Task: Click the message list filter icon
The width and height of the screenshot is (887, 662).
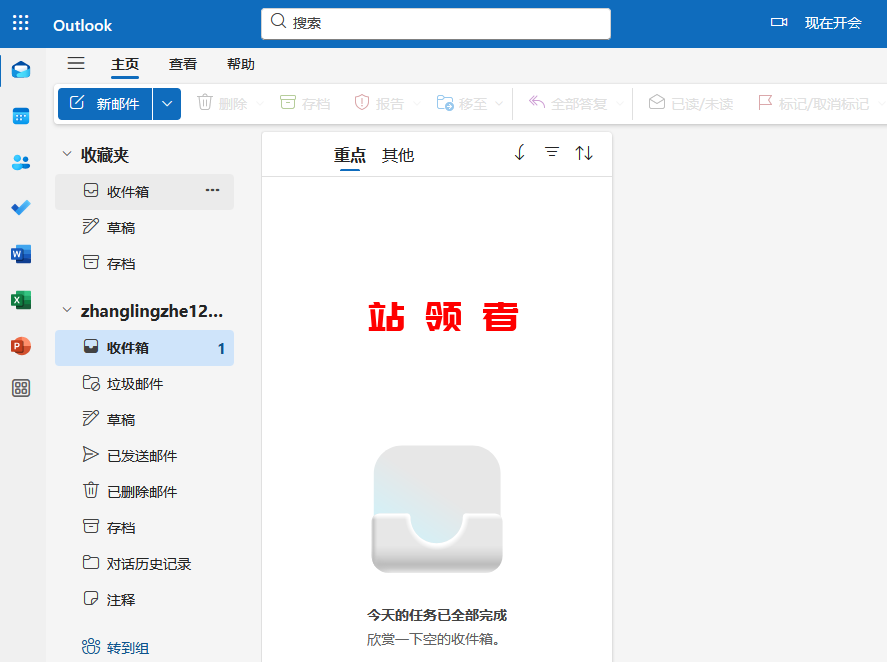Action: tap(551, 153)
